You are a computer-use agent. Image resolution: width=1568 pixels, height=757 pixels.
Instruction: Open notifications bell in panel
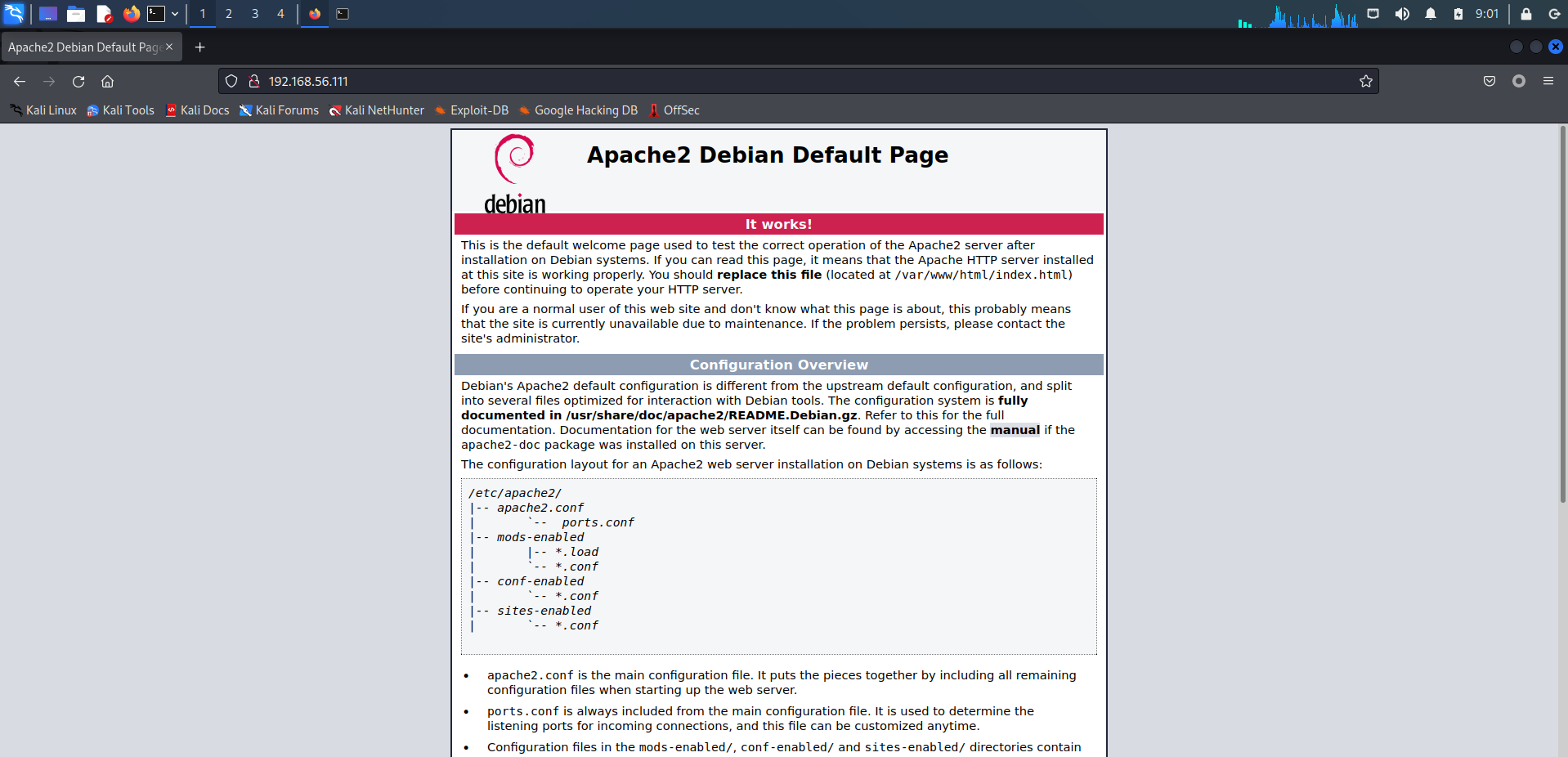click(1431, 14)
